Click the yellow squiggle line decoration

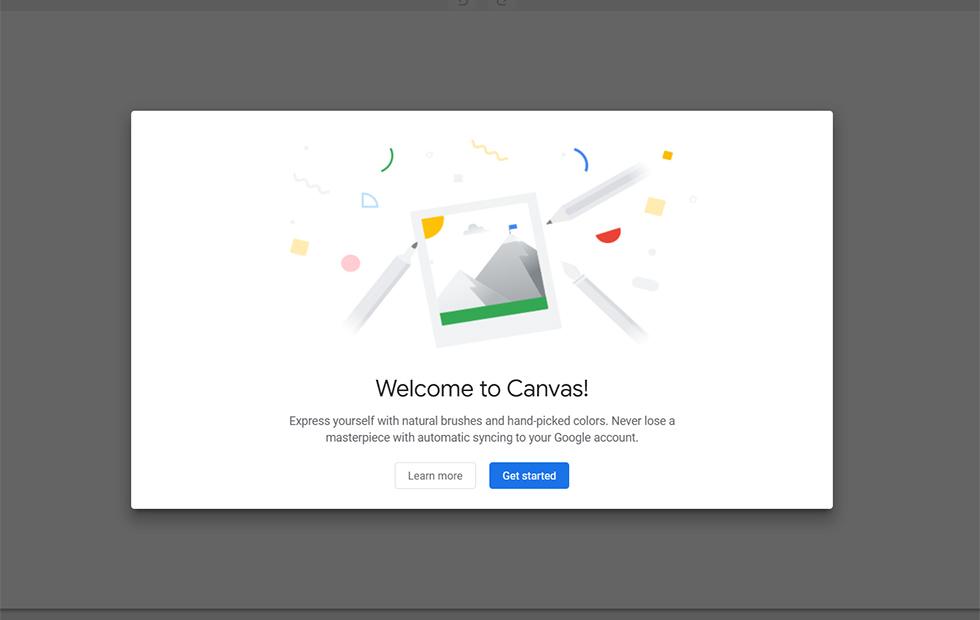pos(489,150)
